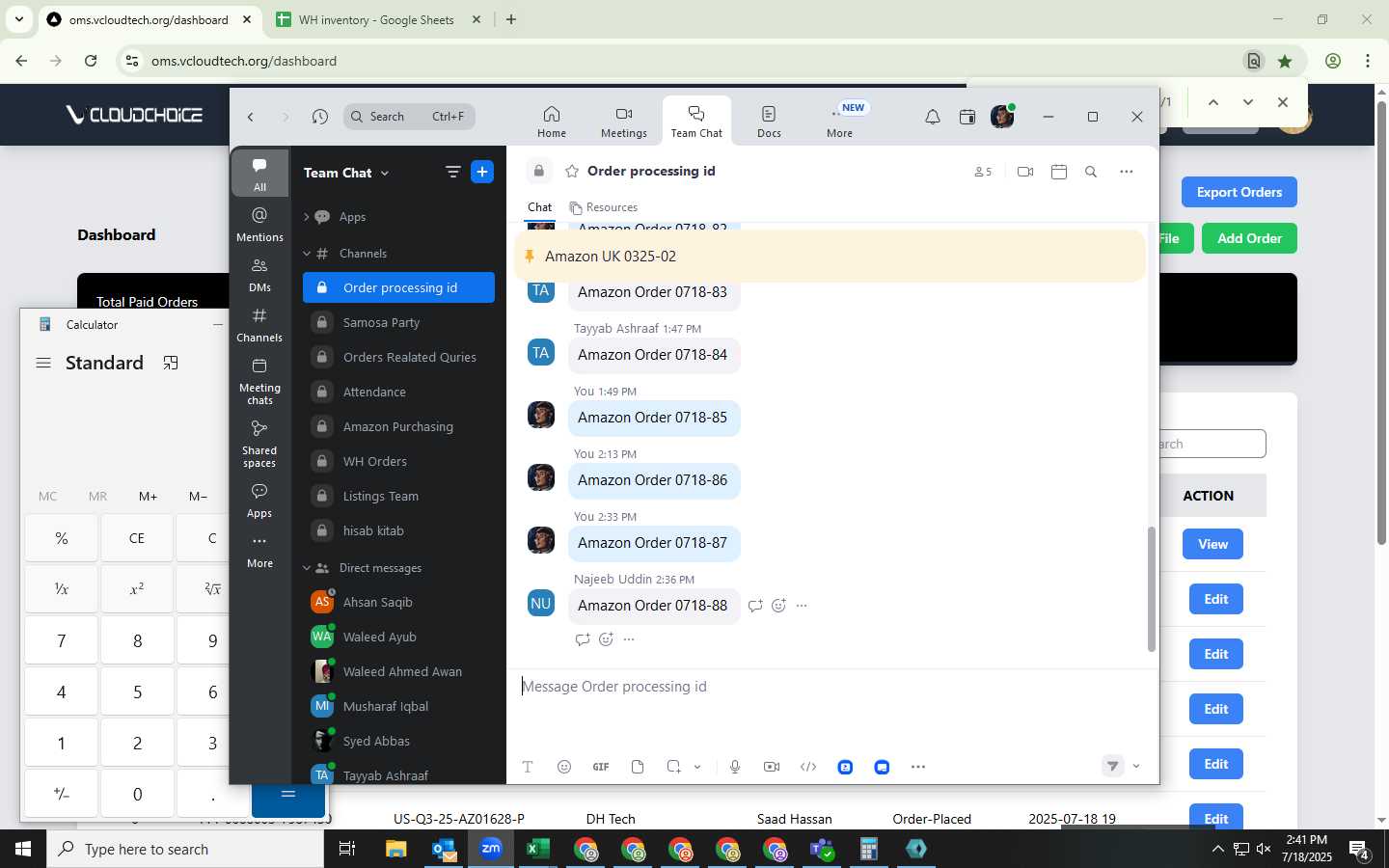Select the Resources tab in channel
Image resolution: width=1389 pixels, height=868 pixels.
point(604,207)
